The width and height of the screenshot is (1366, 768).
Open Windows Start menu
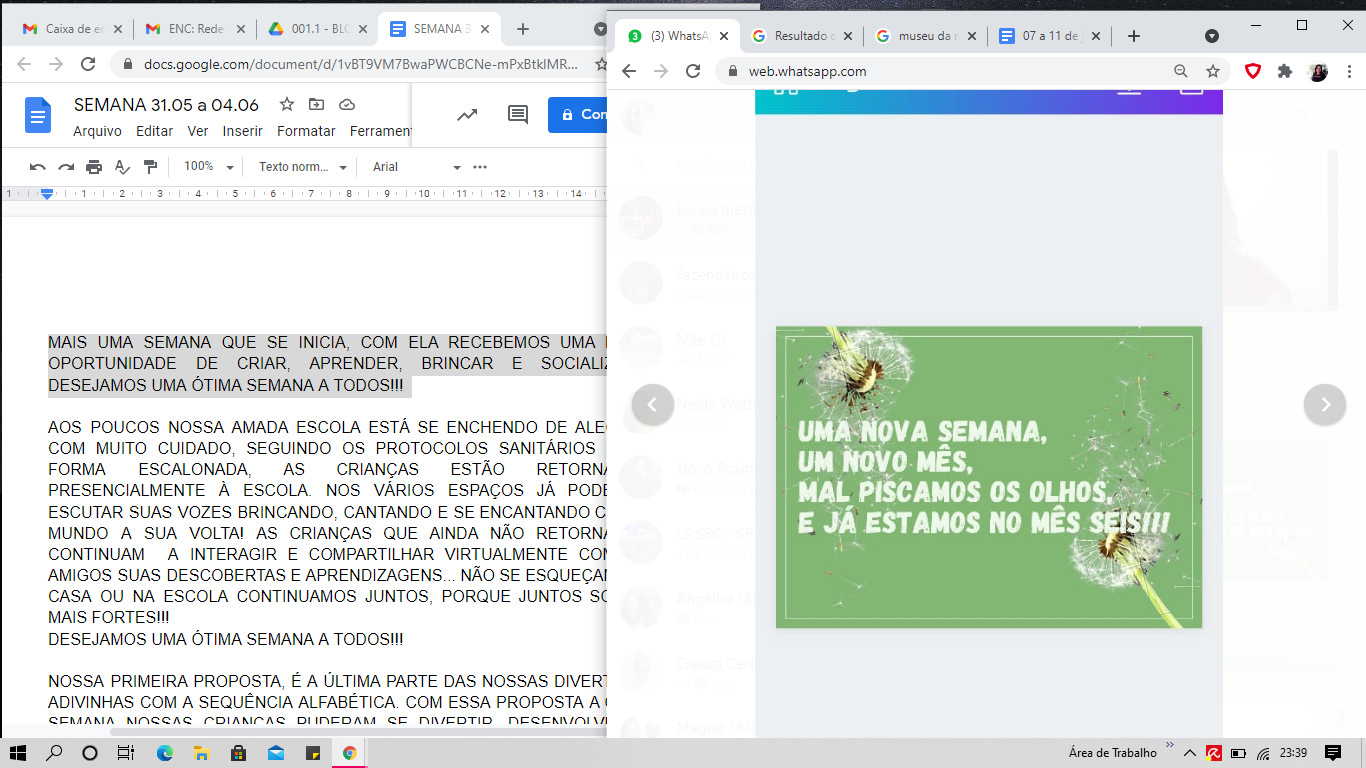[x=18, y=753]
